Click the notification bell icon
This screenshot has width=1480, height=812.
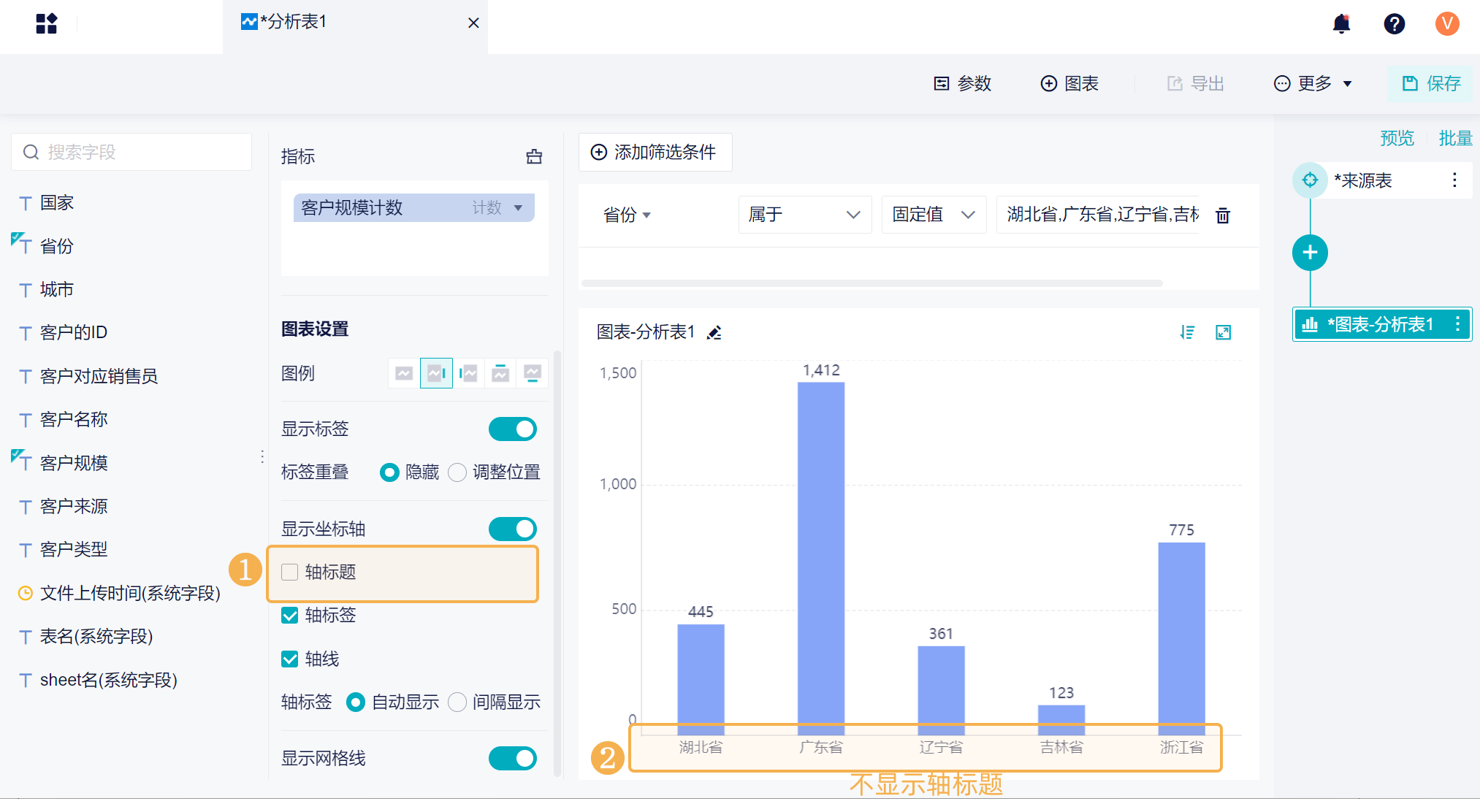1341,23
